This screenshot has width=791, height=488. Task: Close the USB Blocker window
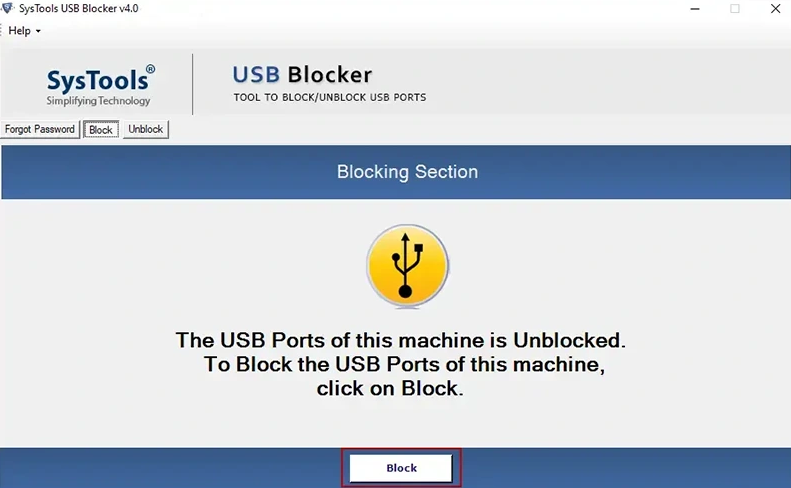click(x=777, y=9)
